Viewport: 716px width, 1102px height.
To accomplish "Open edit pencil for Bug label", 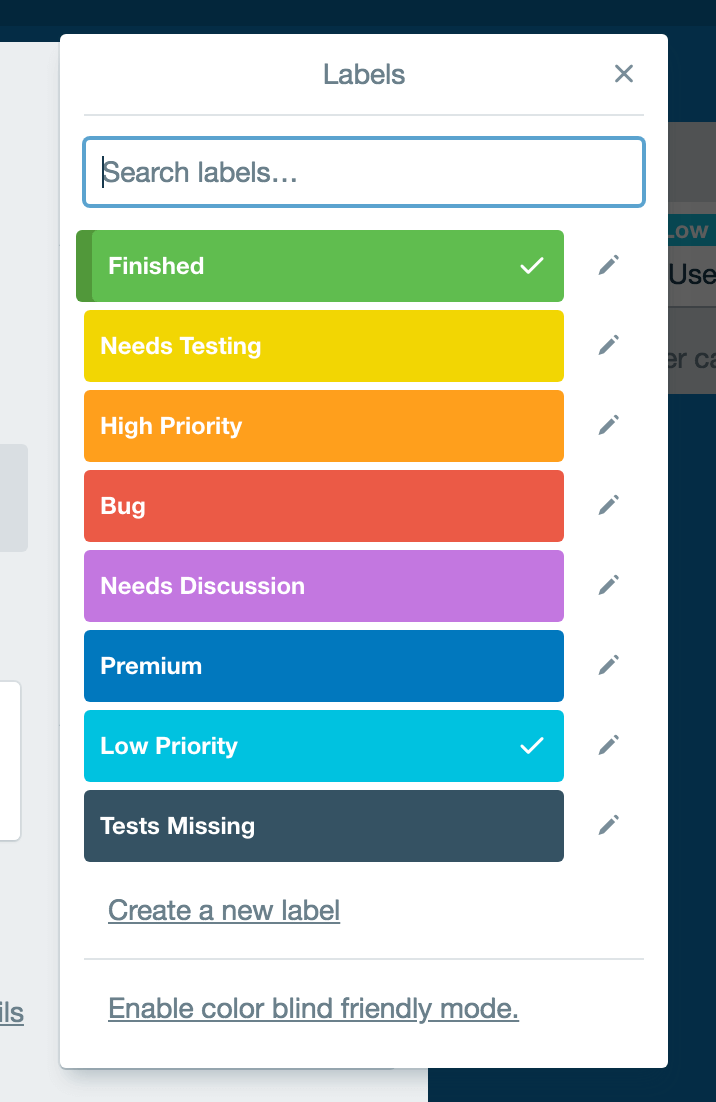I will pos(608,505).
